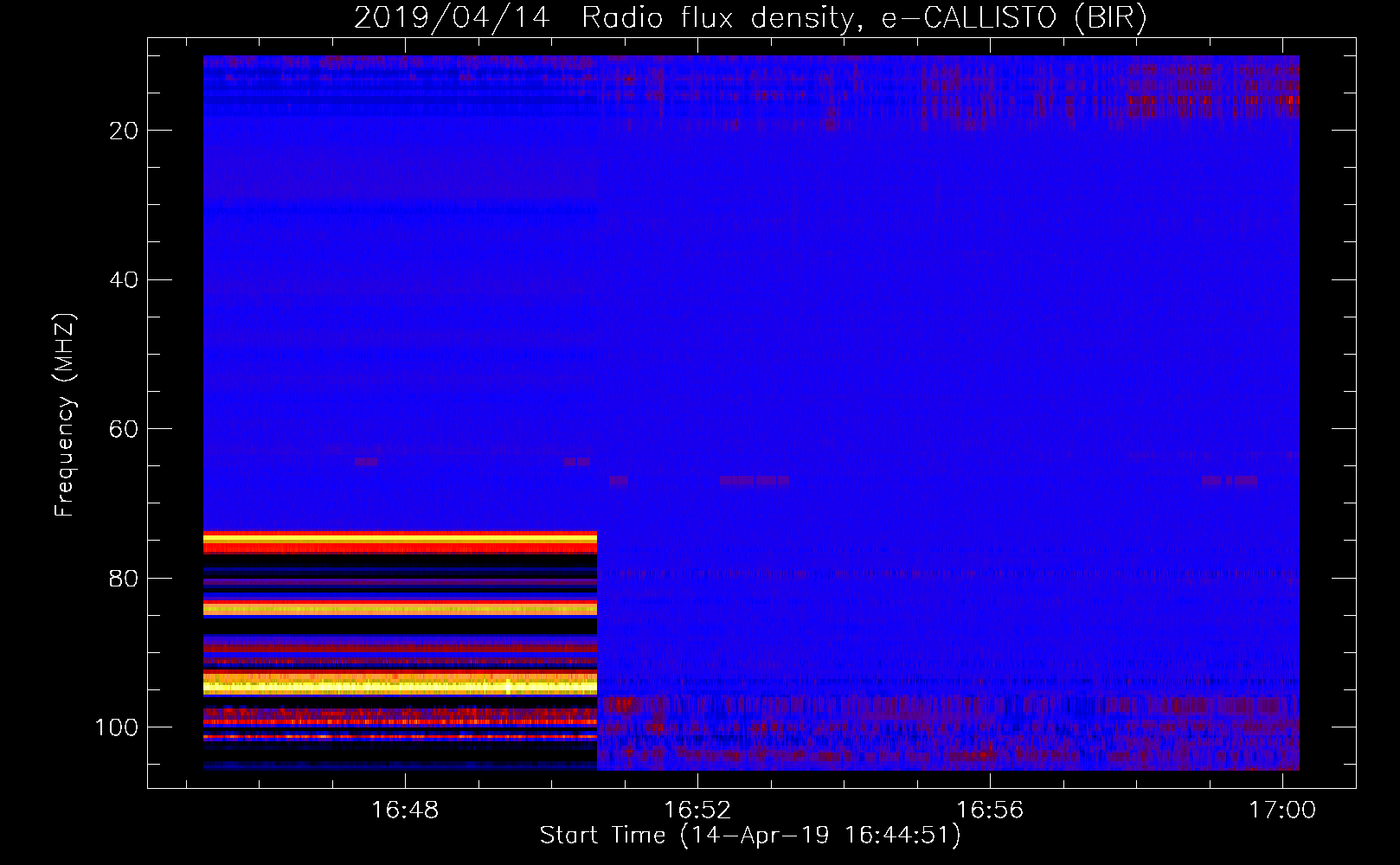Screen dimensions: 1400x865
Task: Click the 60 MHz frequency tick label
Action: [125, 429]
